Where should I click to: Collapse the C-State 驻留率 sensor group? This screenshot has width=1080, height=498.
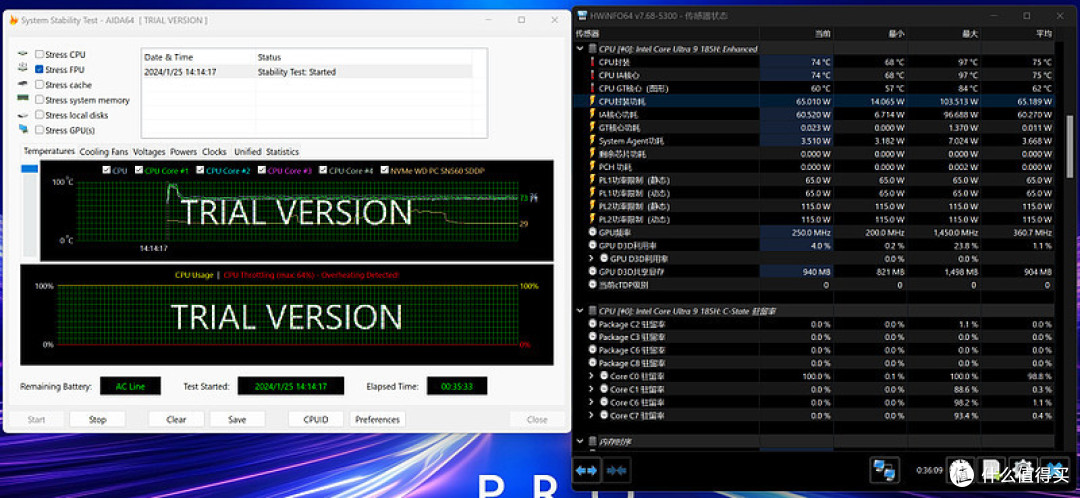[x=581, y=311]
